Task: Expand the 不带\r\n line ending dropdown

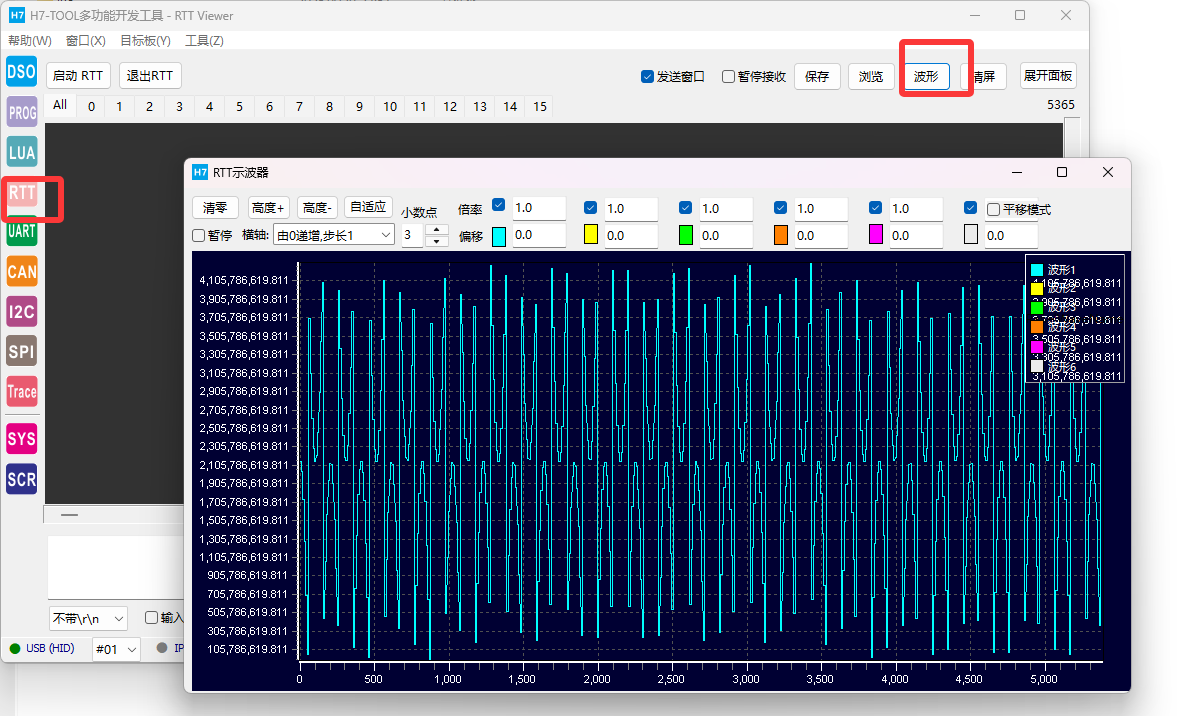Action: pyautogui.click(x=88, y=618)
